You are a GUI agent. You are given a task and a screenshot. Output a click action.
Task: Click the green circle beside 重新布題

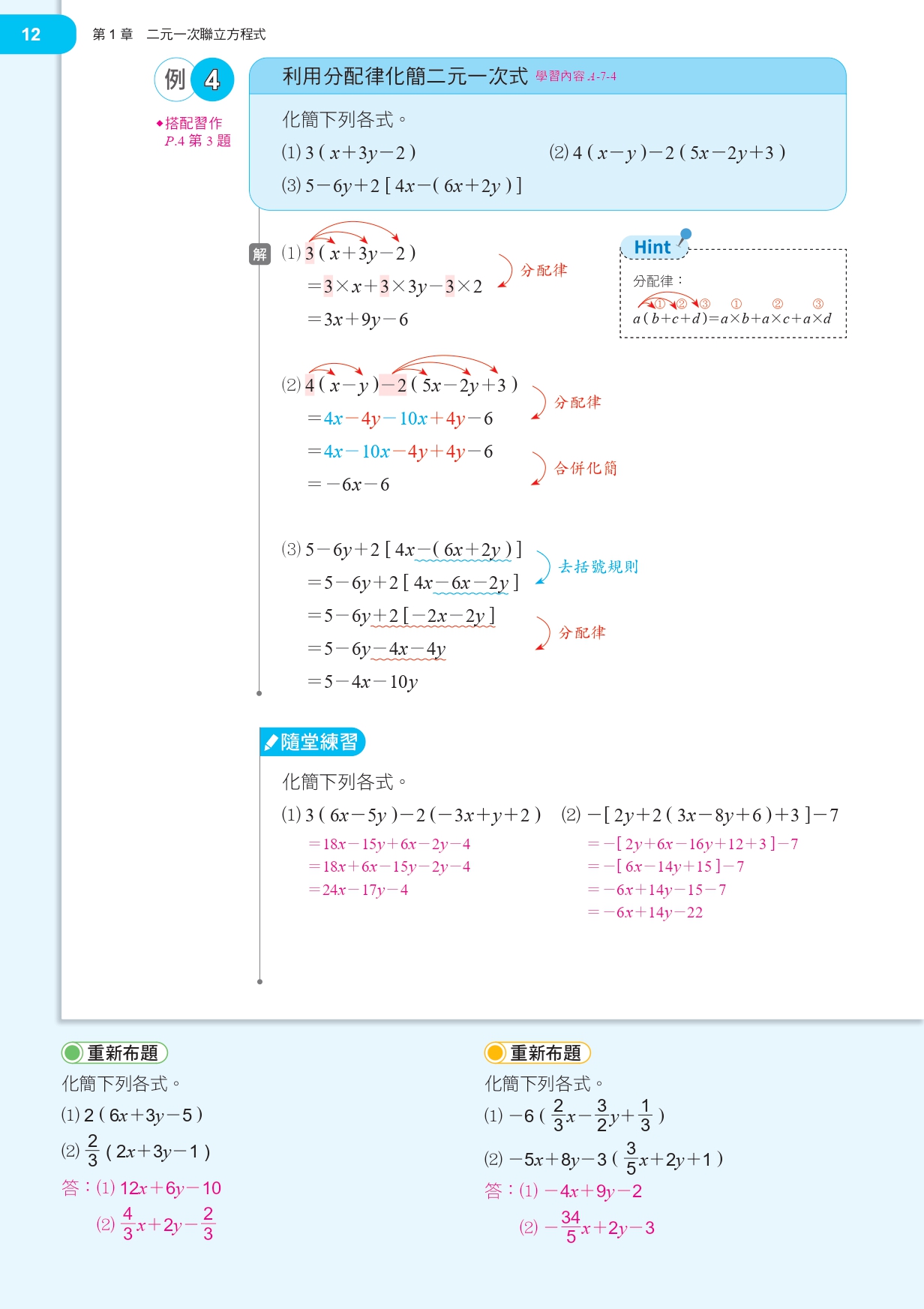click(73, 1053)
